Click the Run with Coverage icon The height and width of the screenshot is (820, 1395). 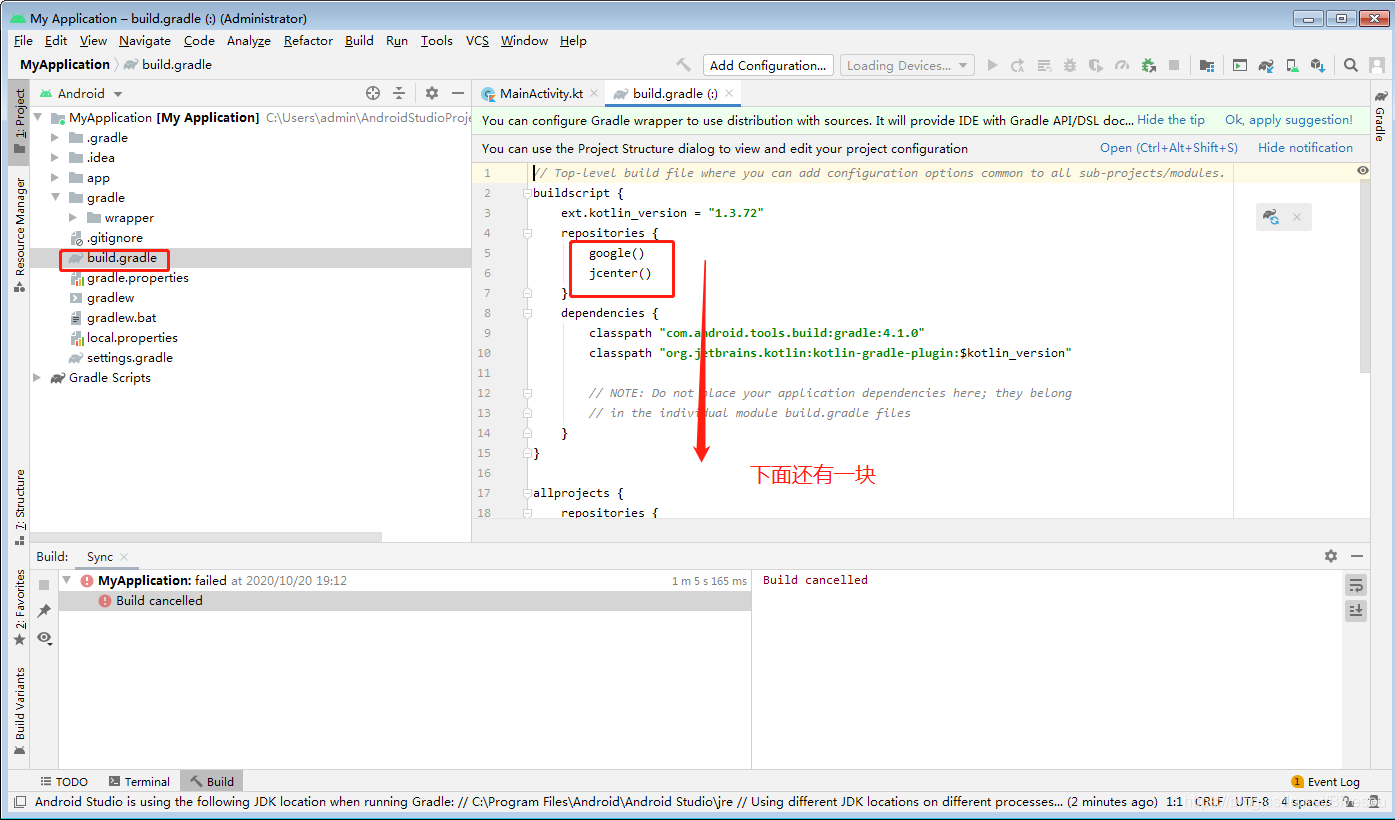coord(1096,65)
